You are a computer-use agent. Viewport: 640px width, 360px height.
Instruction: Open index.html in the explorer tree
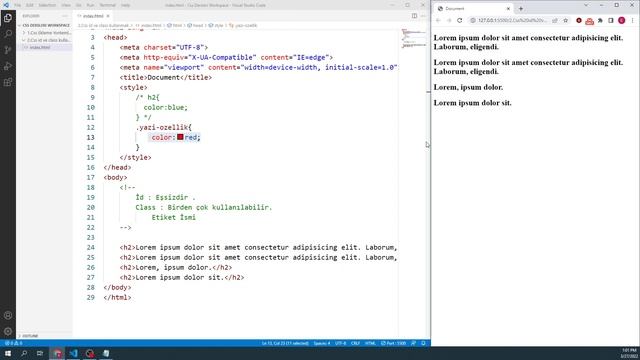click(x=40, y=47)
